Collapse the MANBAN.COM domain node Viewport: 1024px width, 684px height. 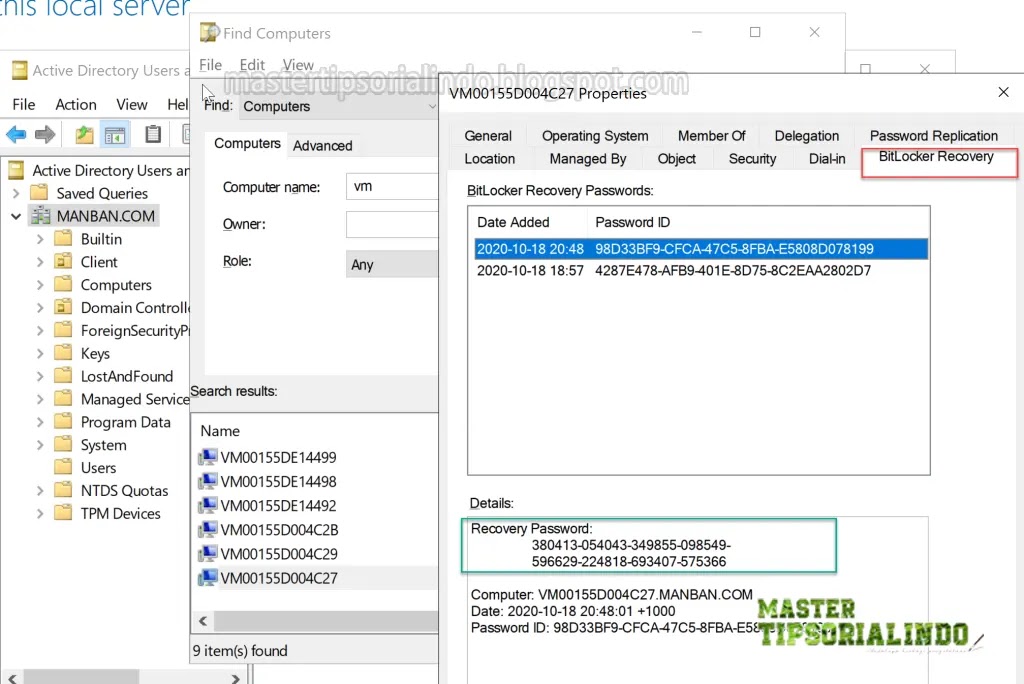[16, 216]
